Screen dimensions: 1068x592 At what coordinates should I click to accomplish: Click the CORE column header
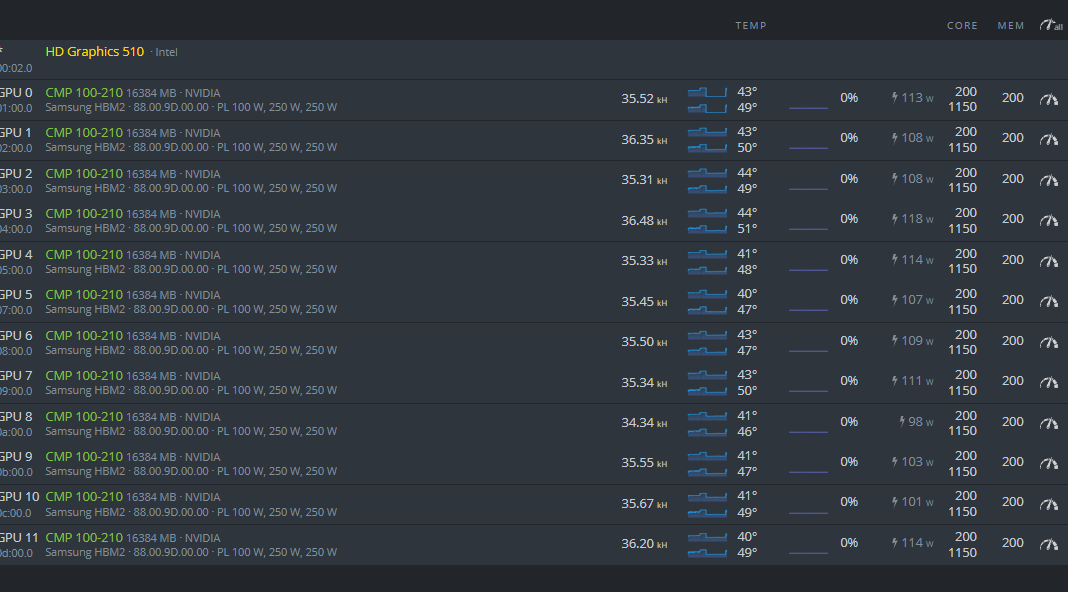tap(962, 26)
